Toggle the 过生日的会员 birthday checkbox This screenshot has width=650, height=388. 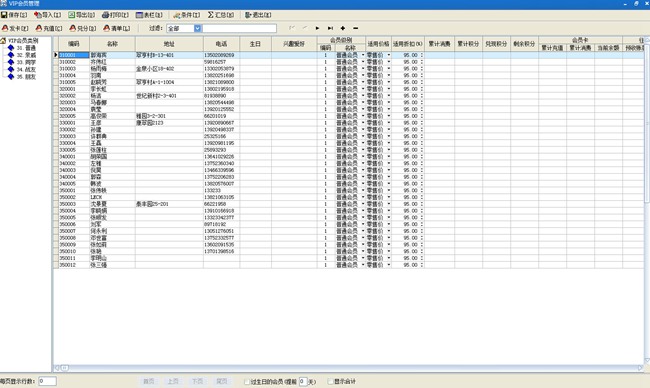click(x=247, y=381)
